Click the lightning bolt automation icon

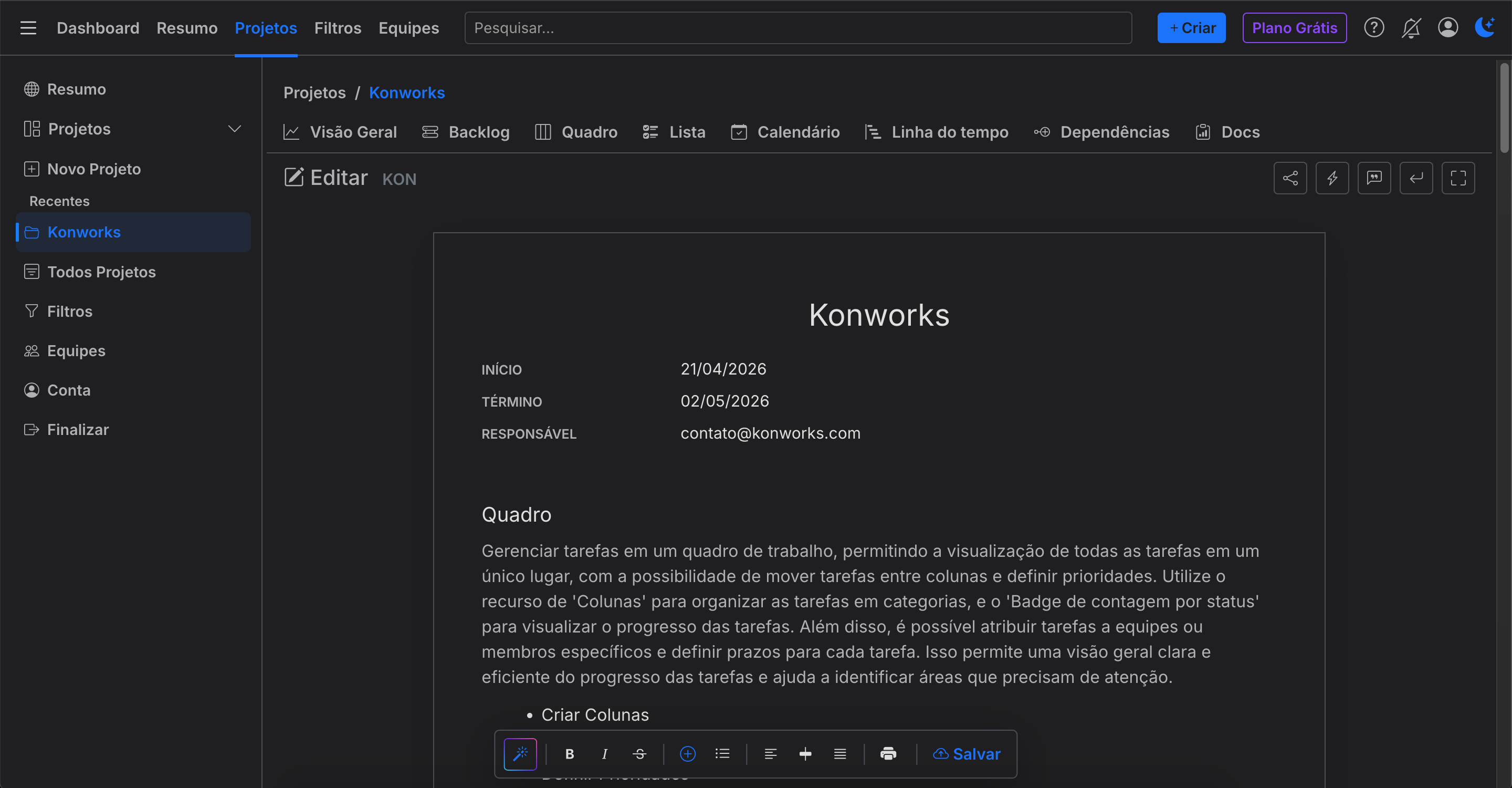[x=1332, y=178]
